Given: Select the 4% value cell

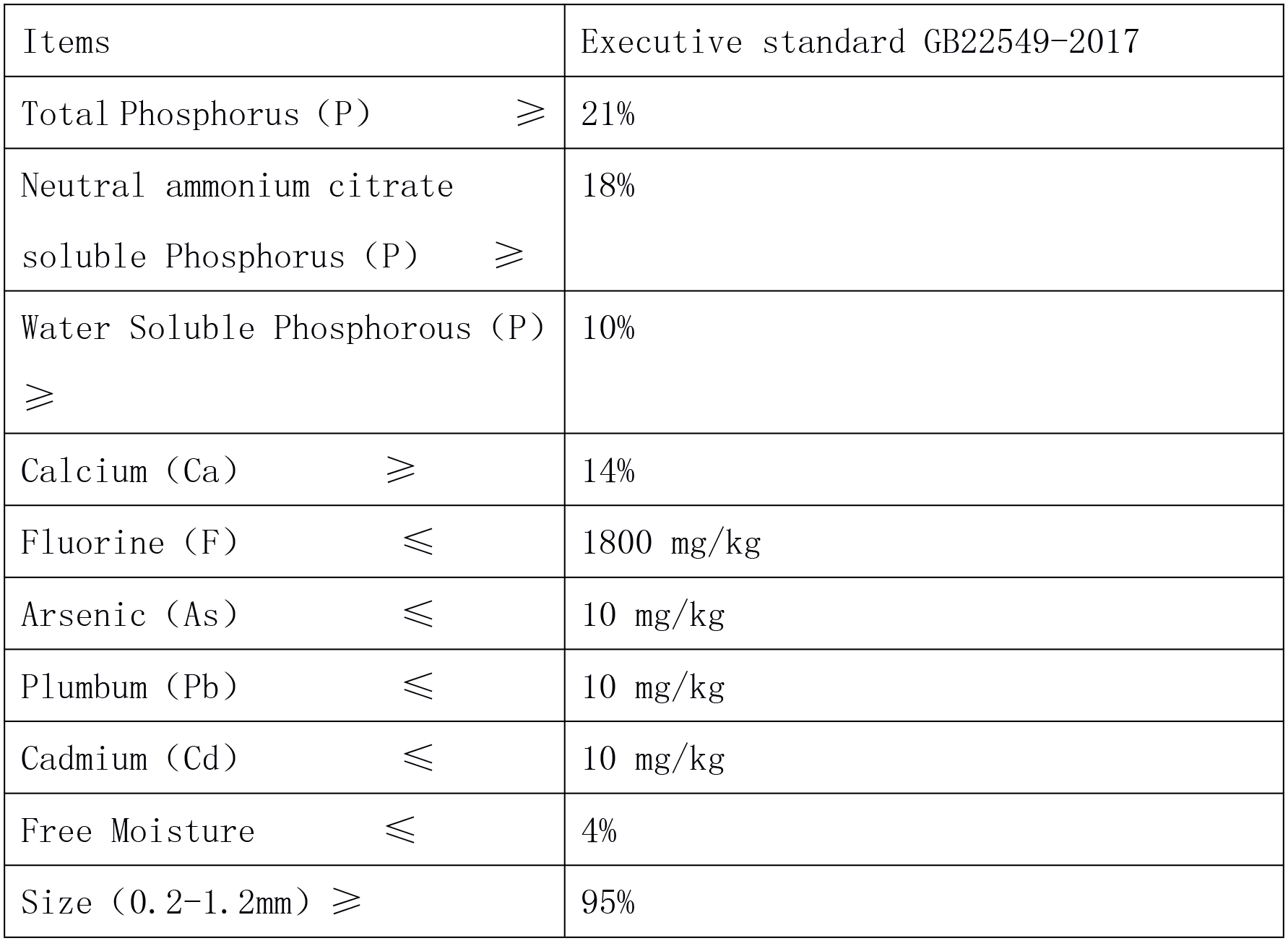Looking at the screenshot, I should coord(599,831).
